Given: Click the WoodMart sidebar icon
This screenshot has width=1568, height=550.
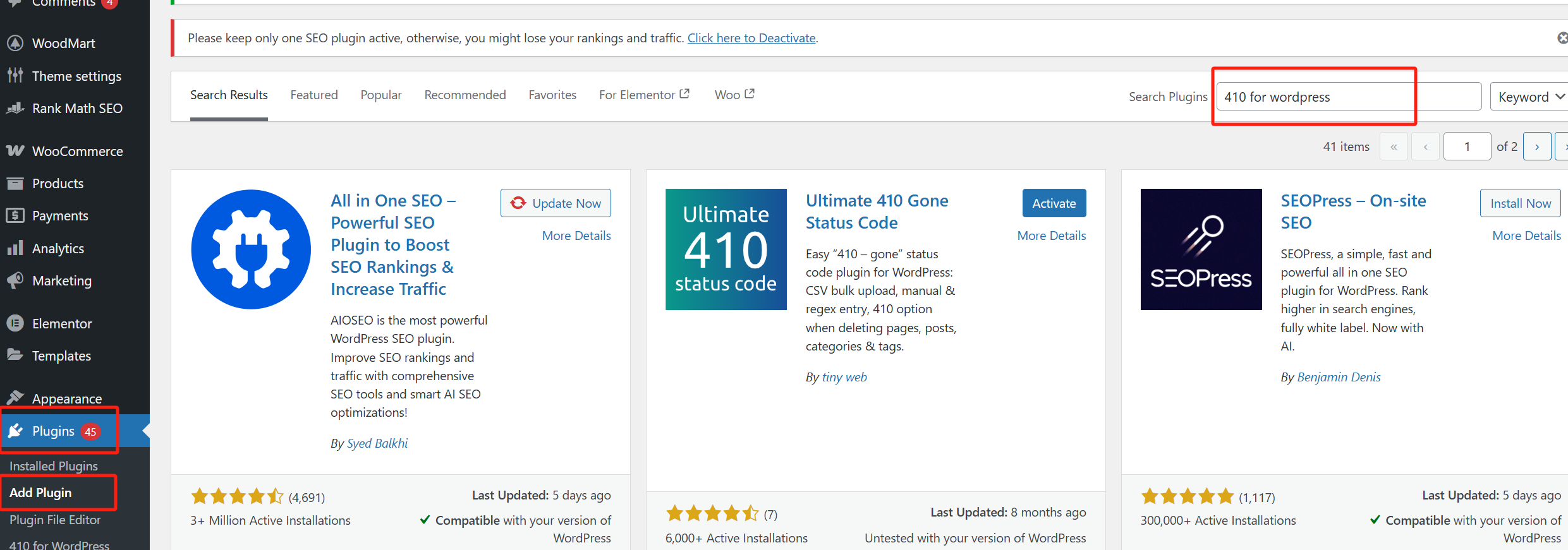Looking at the screenshot, I should tap(15, 43).
